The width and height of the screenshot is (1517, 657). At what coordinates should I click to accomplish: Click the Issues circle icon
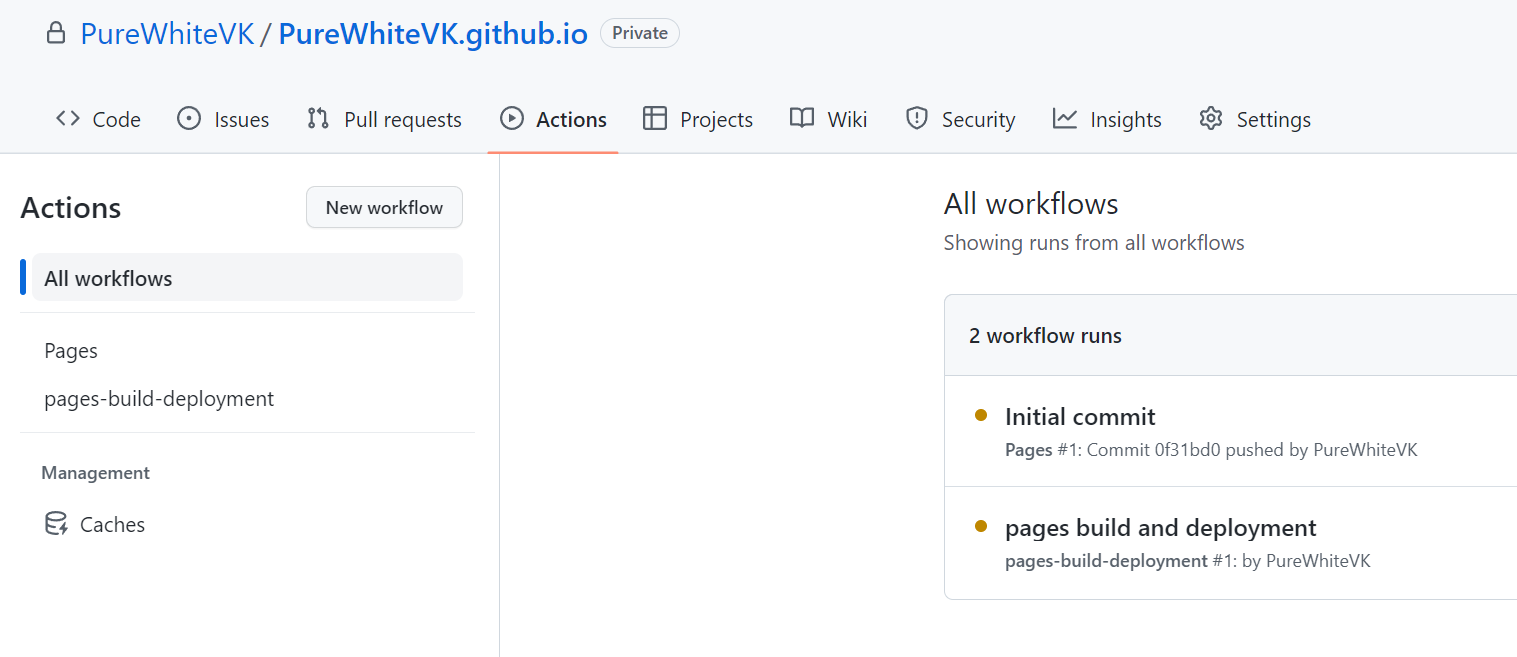coord(188,119)
